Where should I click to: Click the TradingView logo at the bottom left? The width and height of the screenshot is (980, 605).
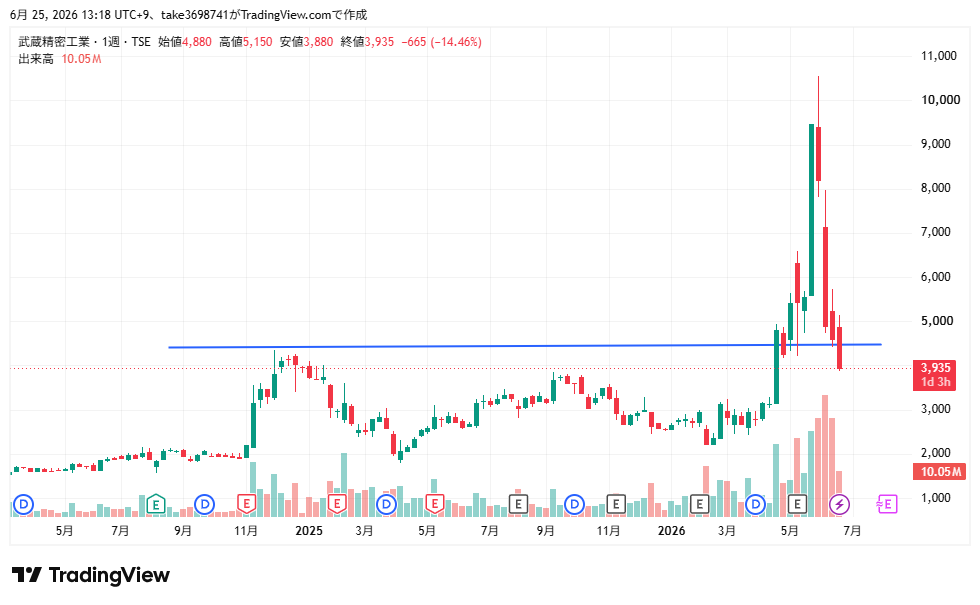91,575
